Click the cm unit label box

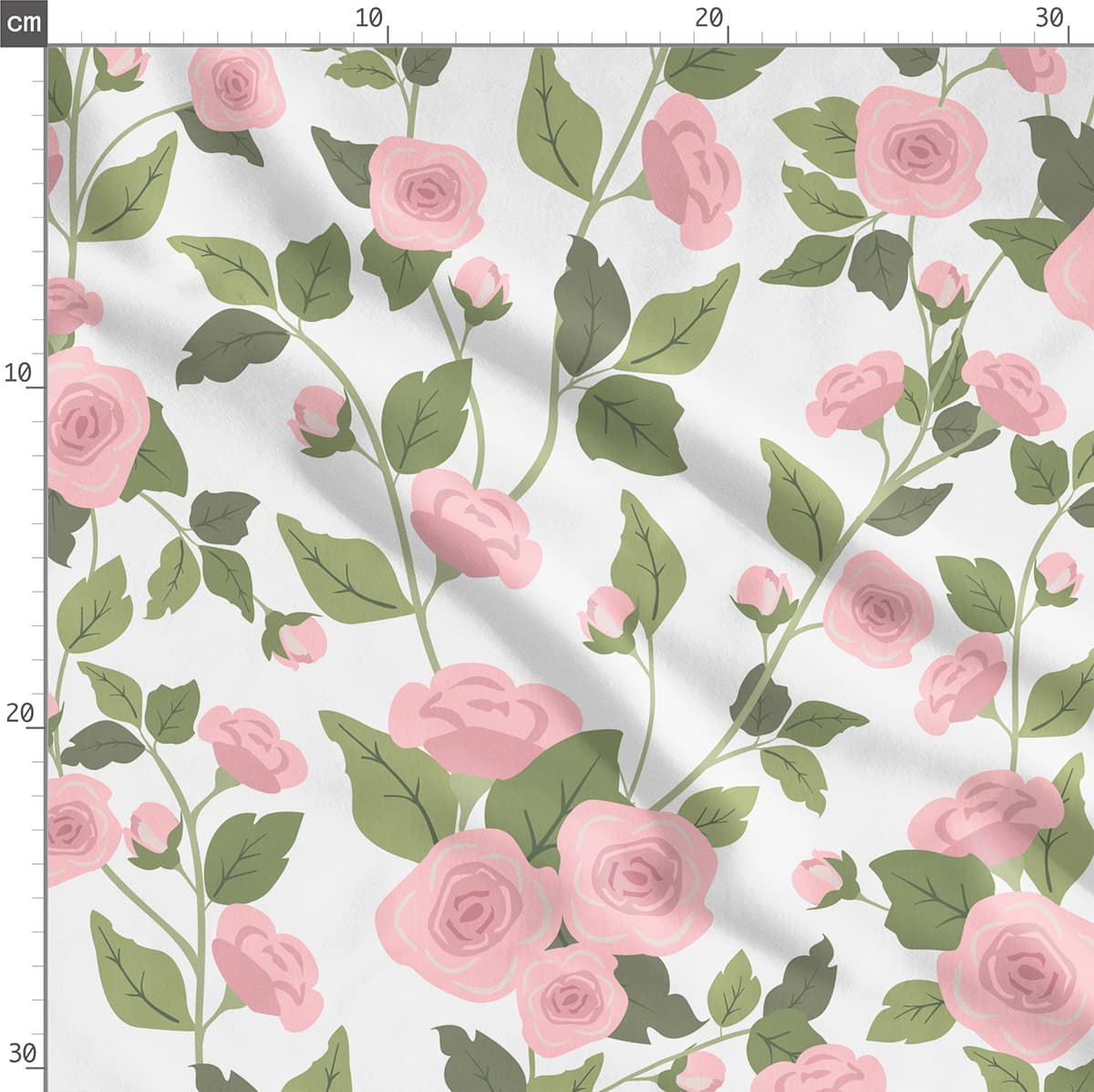22,22
